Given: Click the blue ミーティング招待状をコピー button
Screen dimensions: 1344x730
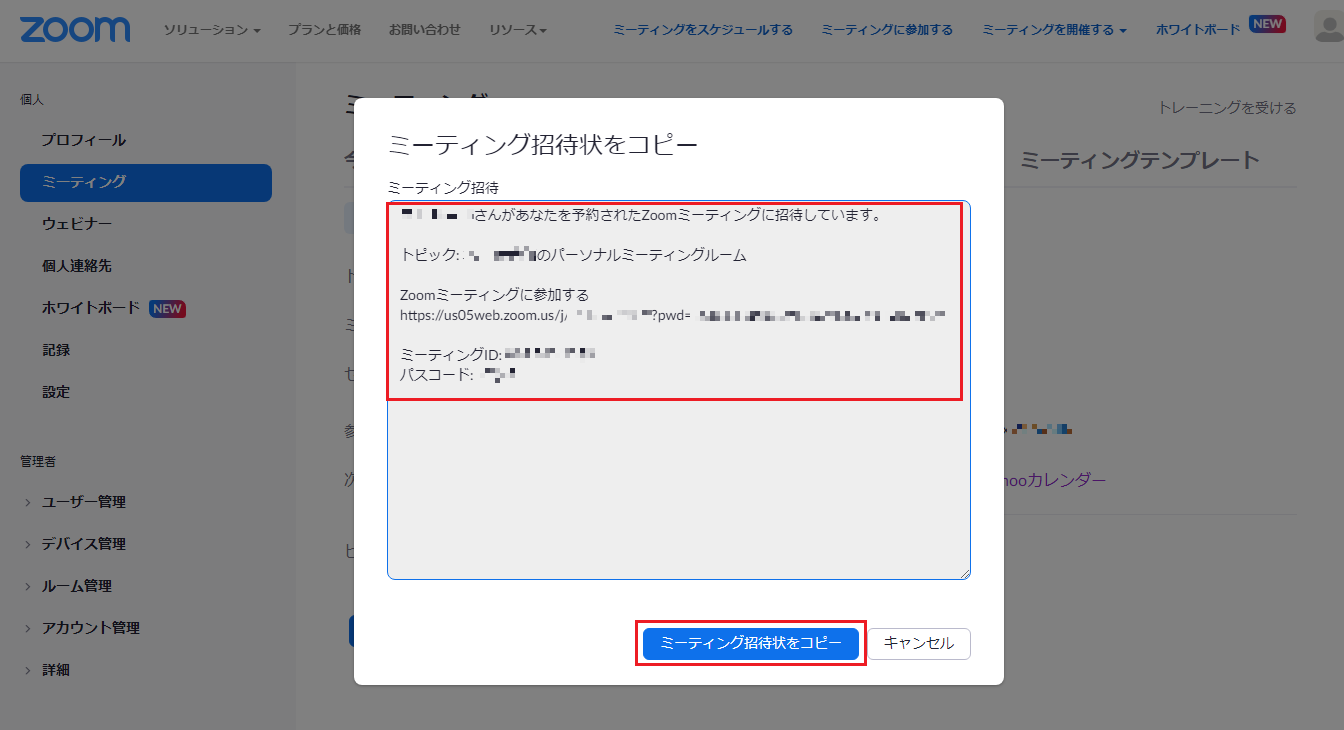Looking at the screenshot, I should 750,643.
